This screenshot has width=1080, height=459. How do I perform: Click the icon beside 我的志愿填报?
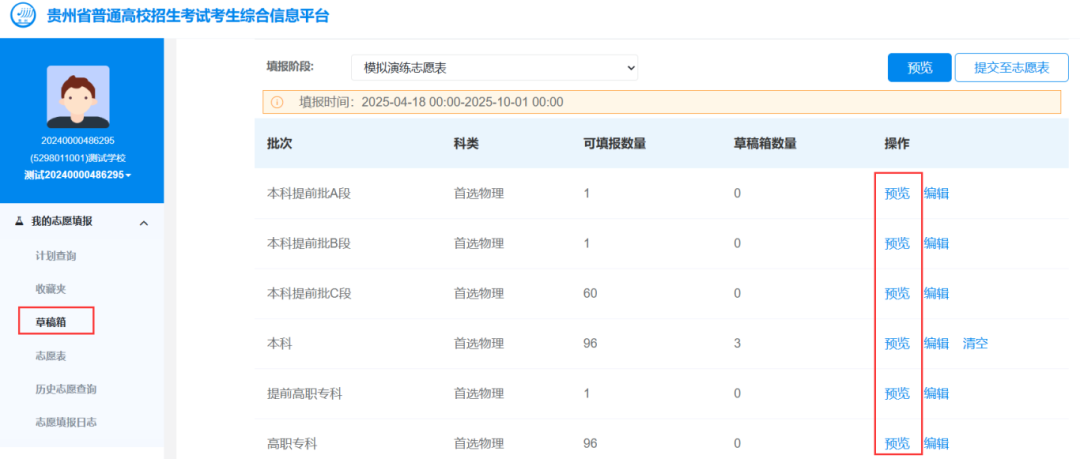(x=19, y=222)
